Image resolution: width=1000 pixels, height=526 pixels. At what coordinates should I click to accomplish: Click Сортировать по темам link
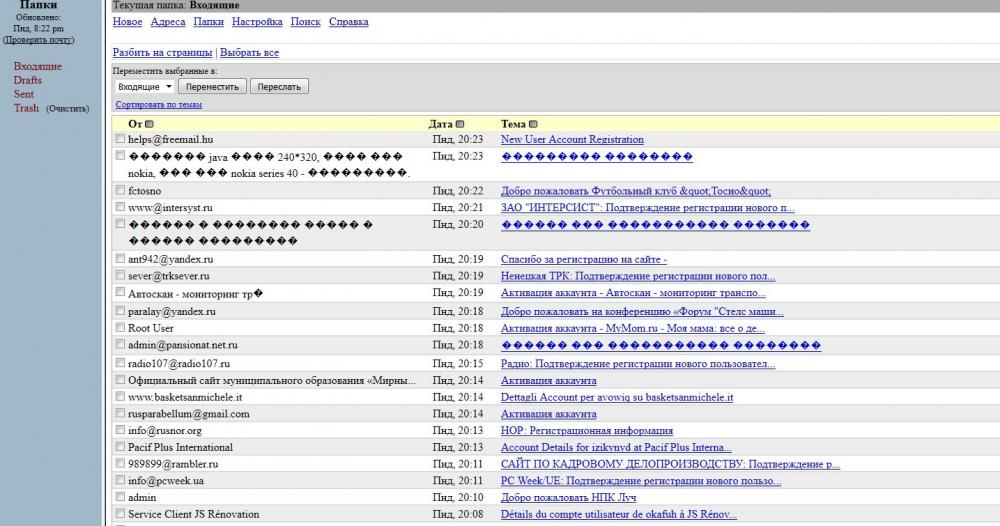click(x=159, y=105)
